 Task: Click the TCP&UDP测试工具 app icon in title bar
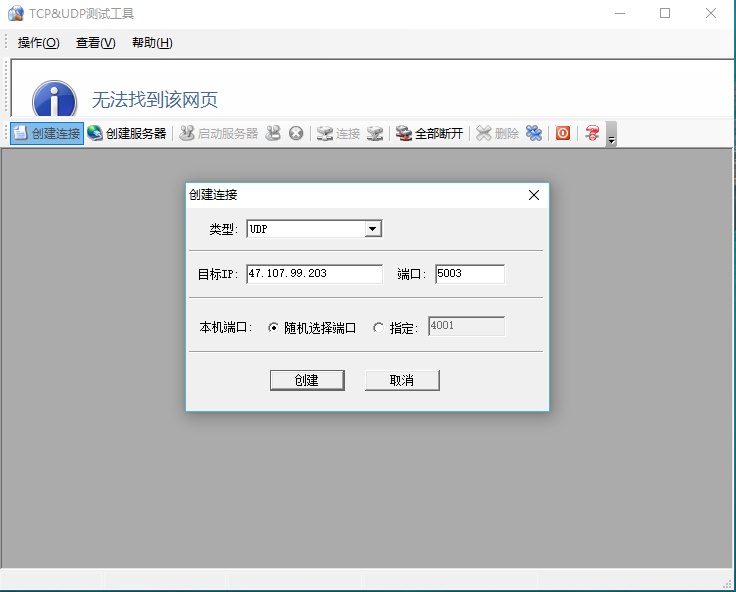point(16,13)
